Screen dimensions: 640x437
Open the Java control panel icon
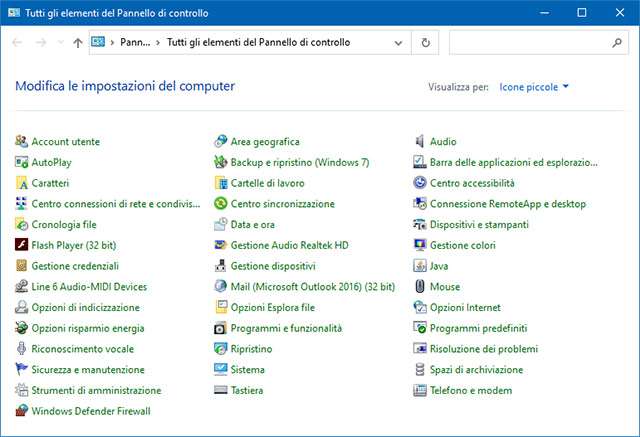pyautogui.click(x=421, y=266)
